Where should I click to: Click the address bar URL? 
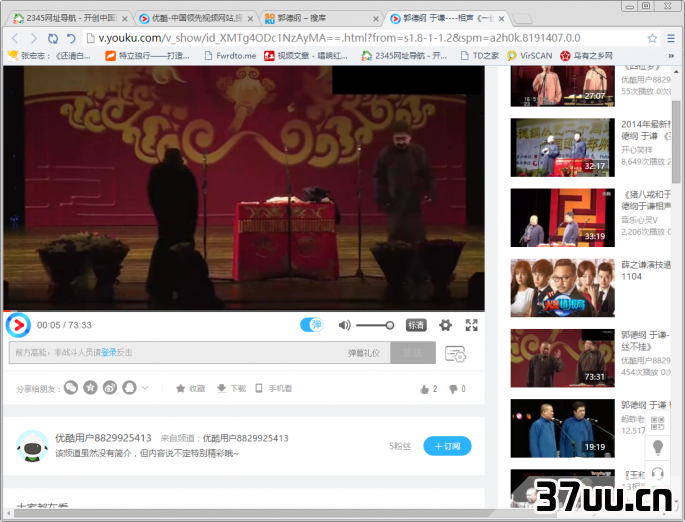point(339,38)
